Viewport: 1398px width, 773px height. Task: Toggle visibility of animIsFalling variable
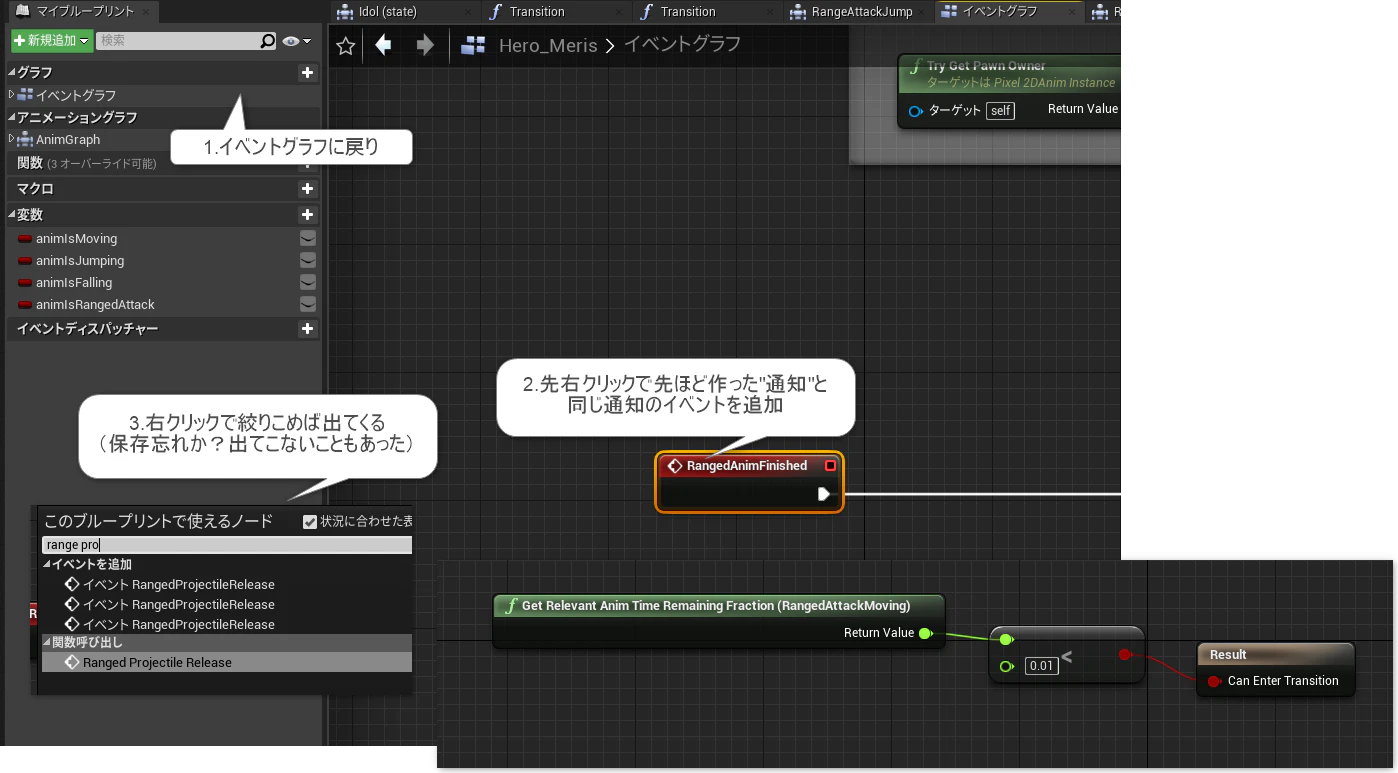tap(309, 283)
